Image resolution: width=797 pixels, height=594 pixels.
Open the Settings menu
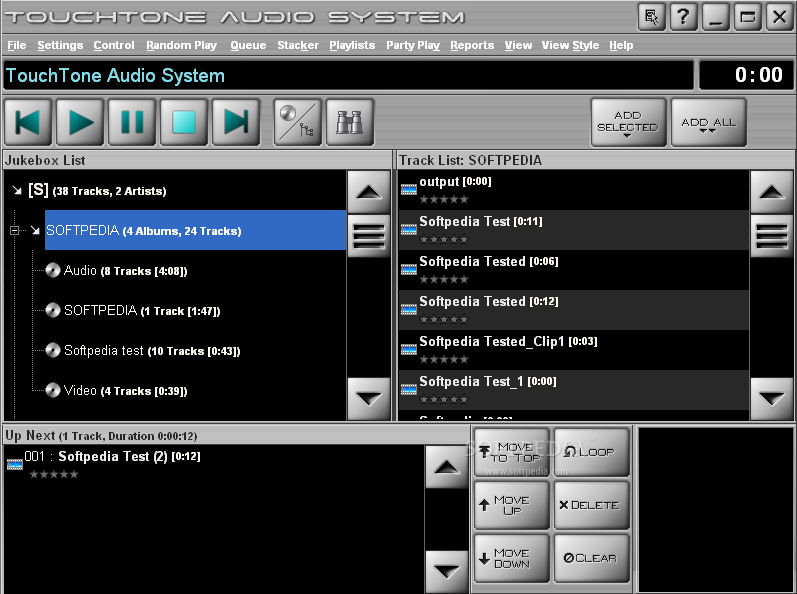[x=60, y=45]
